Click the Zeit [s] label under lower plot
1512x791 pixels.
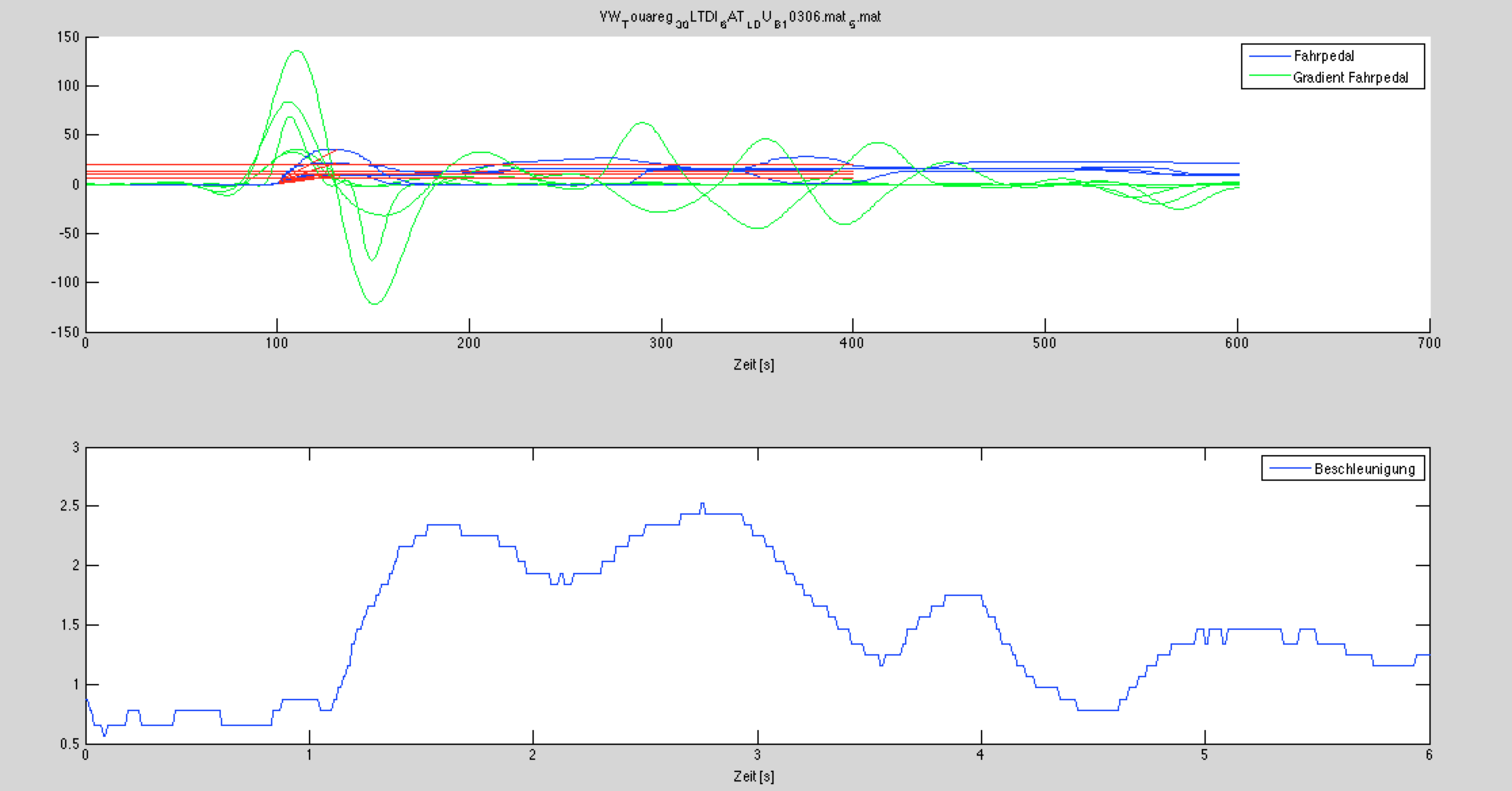pyautogui.click(x=753, y=776)
